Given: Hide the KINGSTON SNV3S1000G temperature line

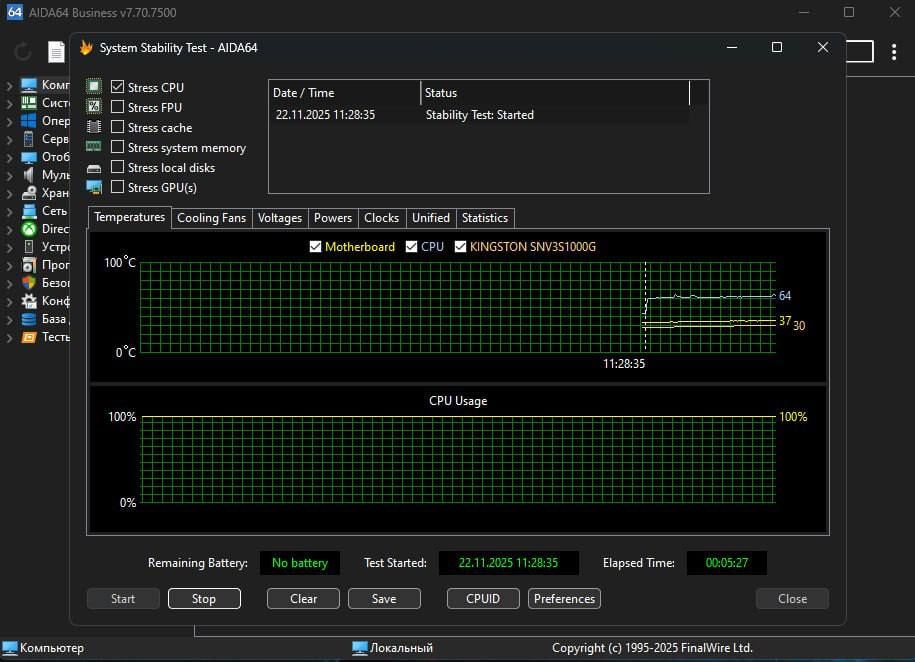Looking at the screenshot, I should (x=460, y=246).
